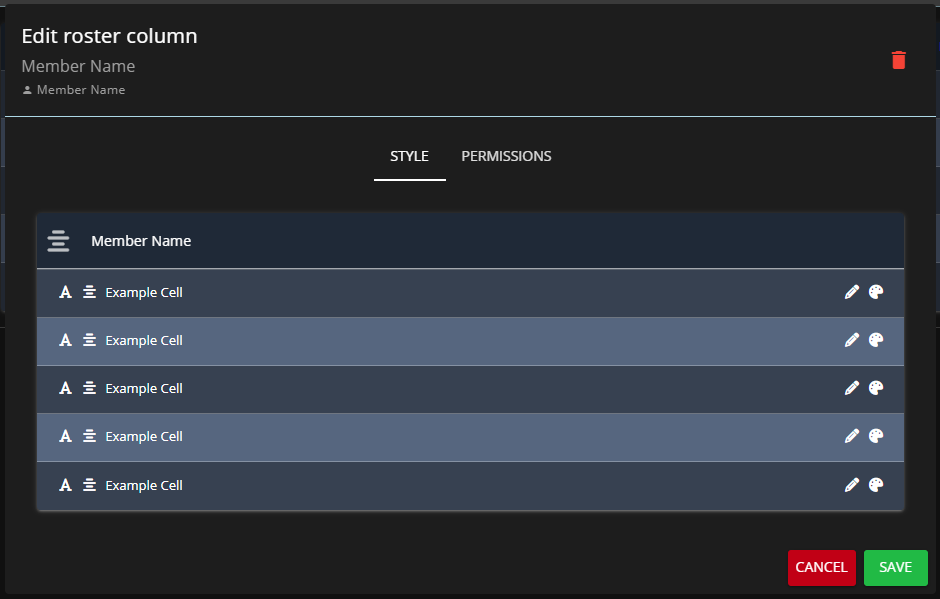Click the font icon in second Example Cell row

65,340
